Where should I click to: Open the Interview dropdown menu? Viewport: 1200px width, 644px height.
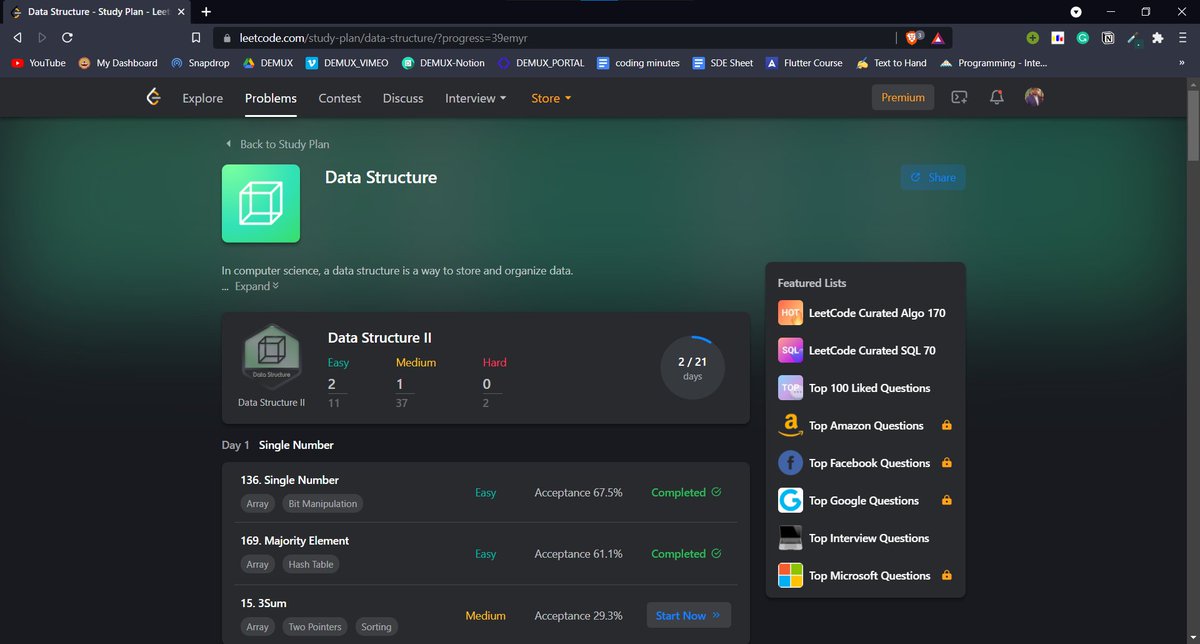[x=475, y=98]
